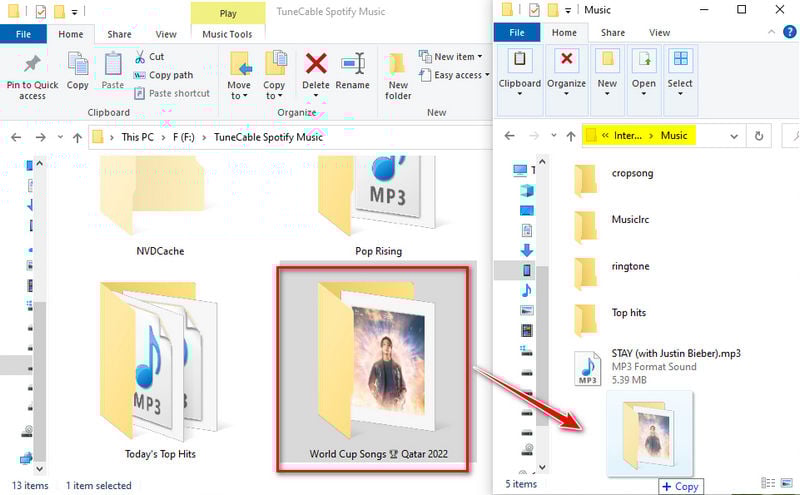The width and height of the screenshot is (800, 495).
Task: Click the Copy button in Clipboard group
Action: [78, 71]
